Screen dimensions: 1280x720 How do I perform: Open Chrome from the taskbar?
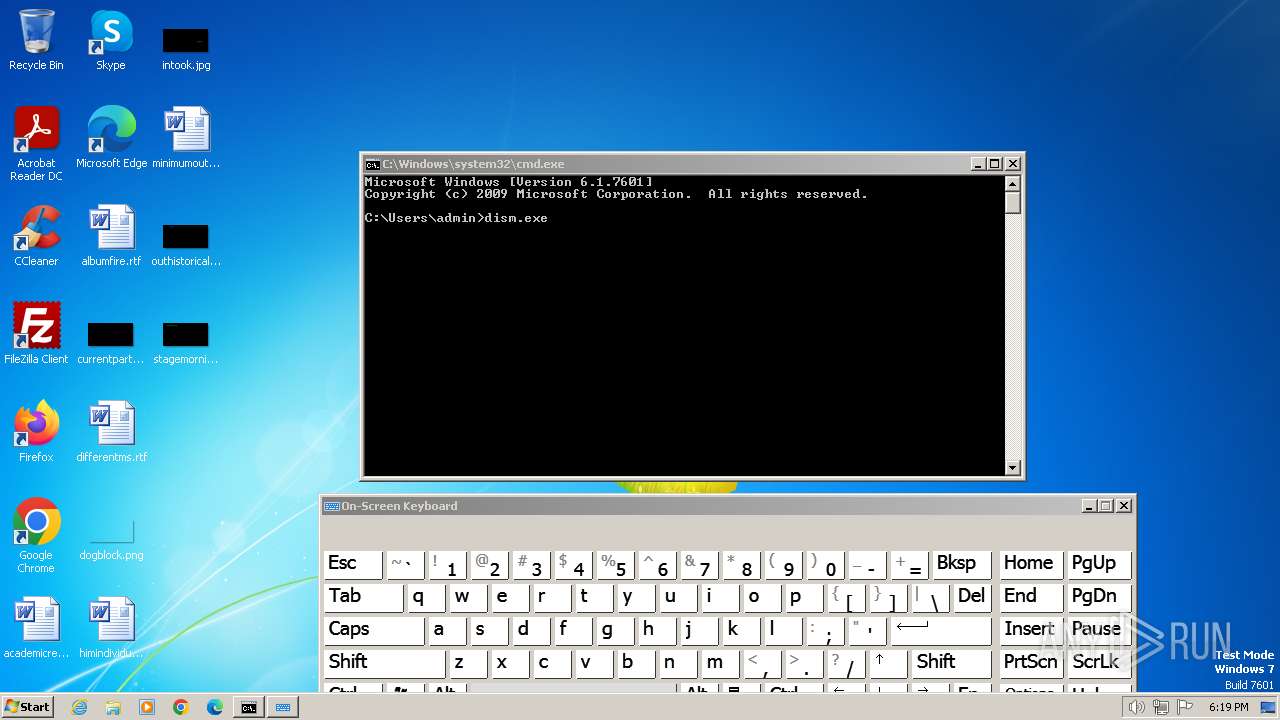181,707
